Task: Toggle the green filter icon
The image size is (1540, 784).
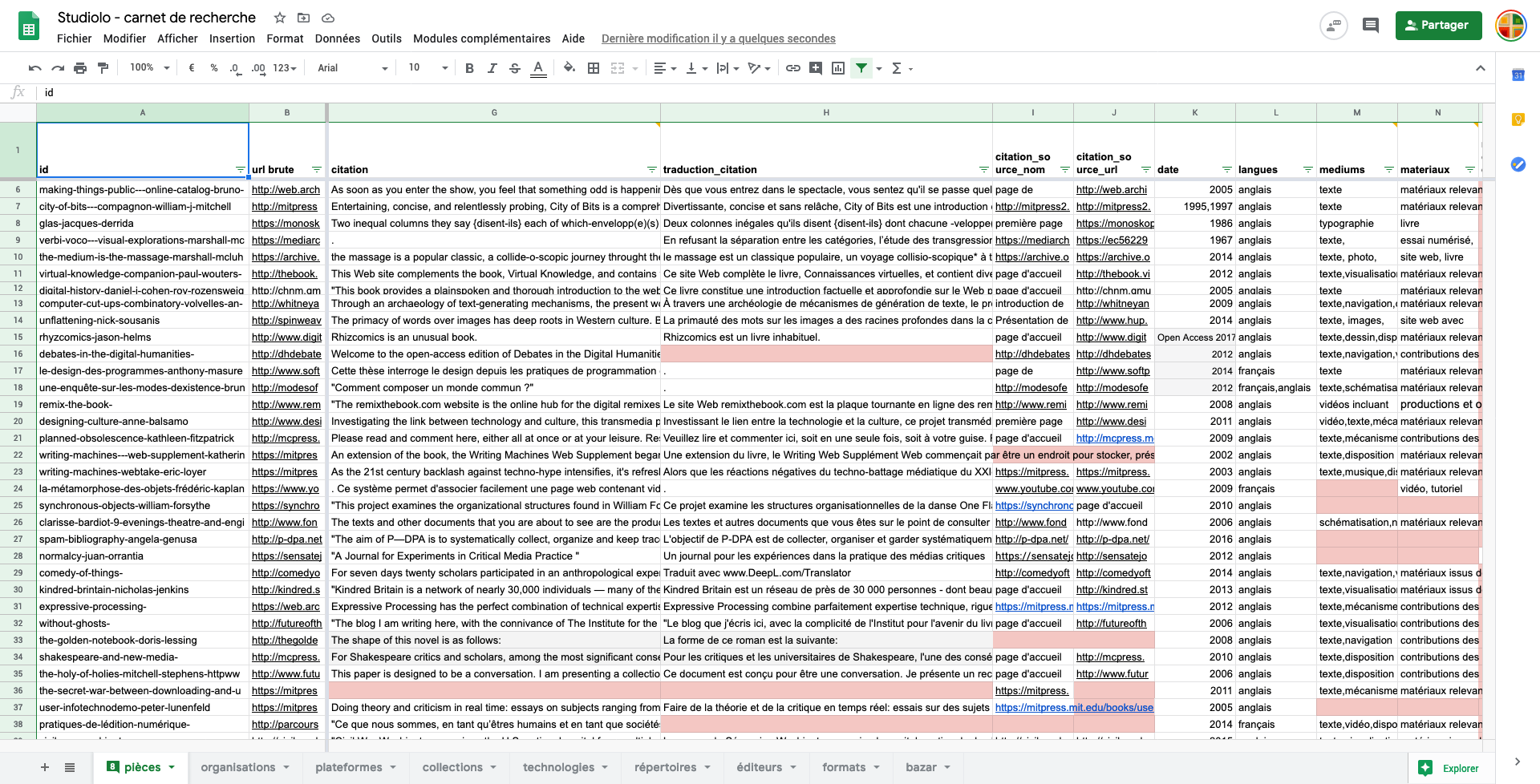Action: tap(861, 68)
